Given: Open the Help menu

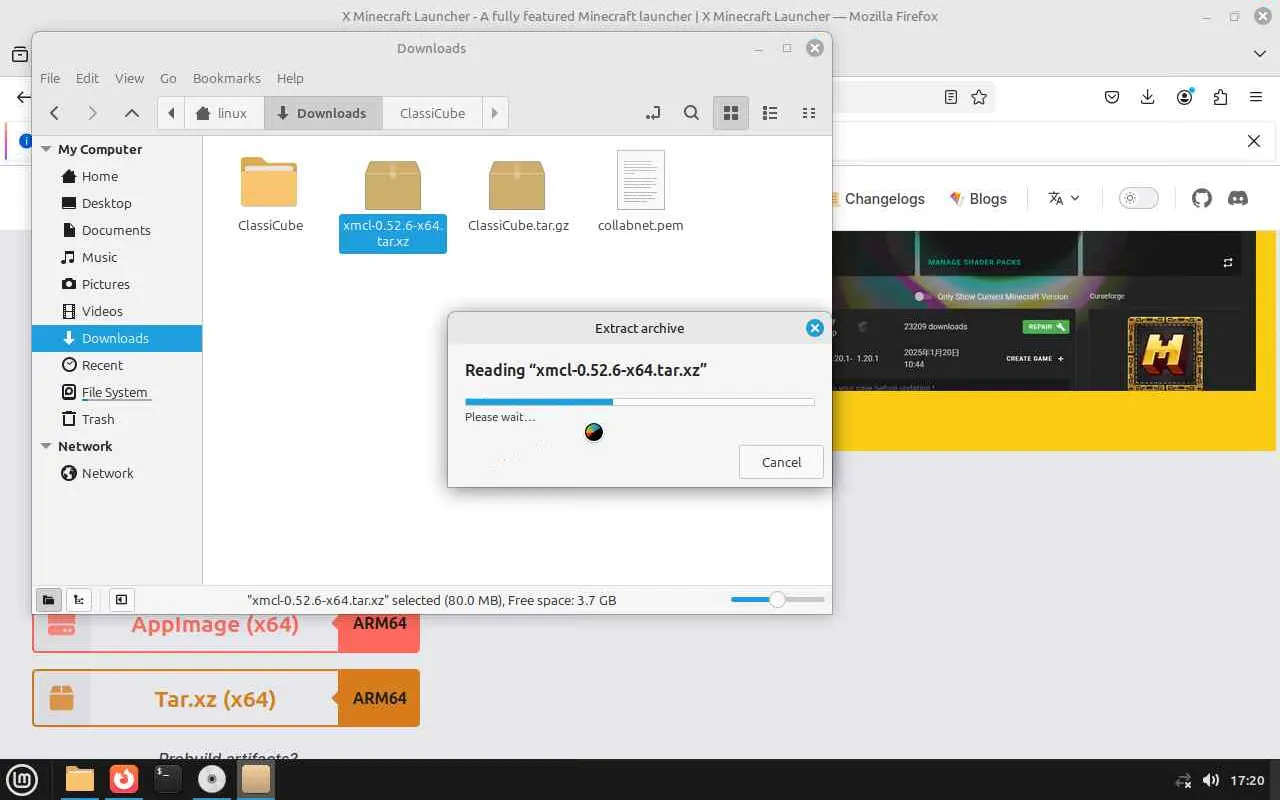Looking at the screenshot, I should (x=290, y=78).
